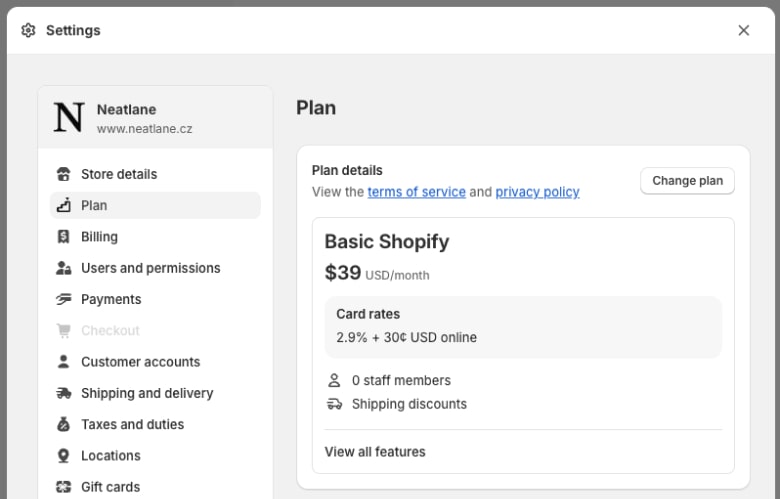Open Store details settings
780x499 pixels.
coord(155,174)
